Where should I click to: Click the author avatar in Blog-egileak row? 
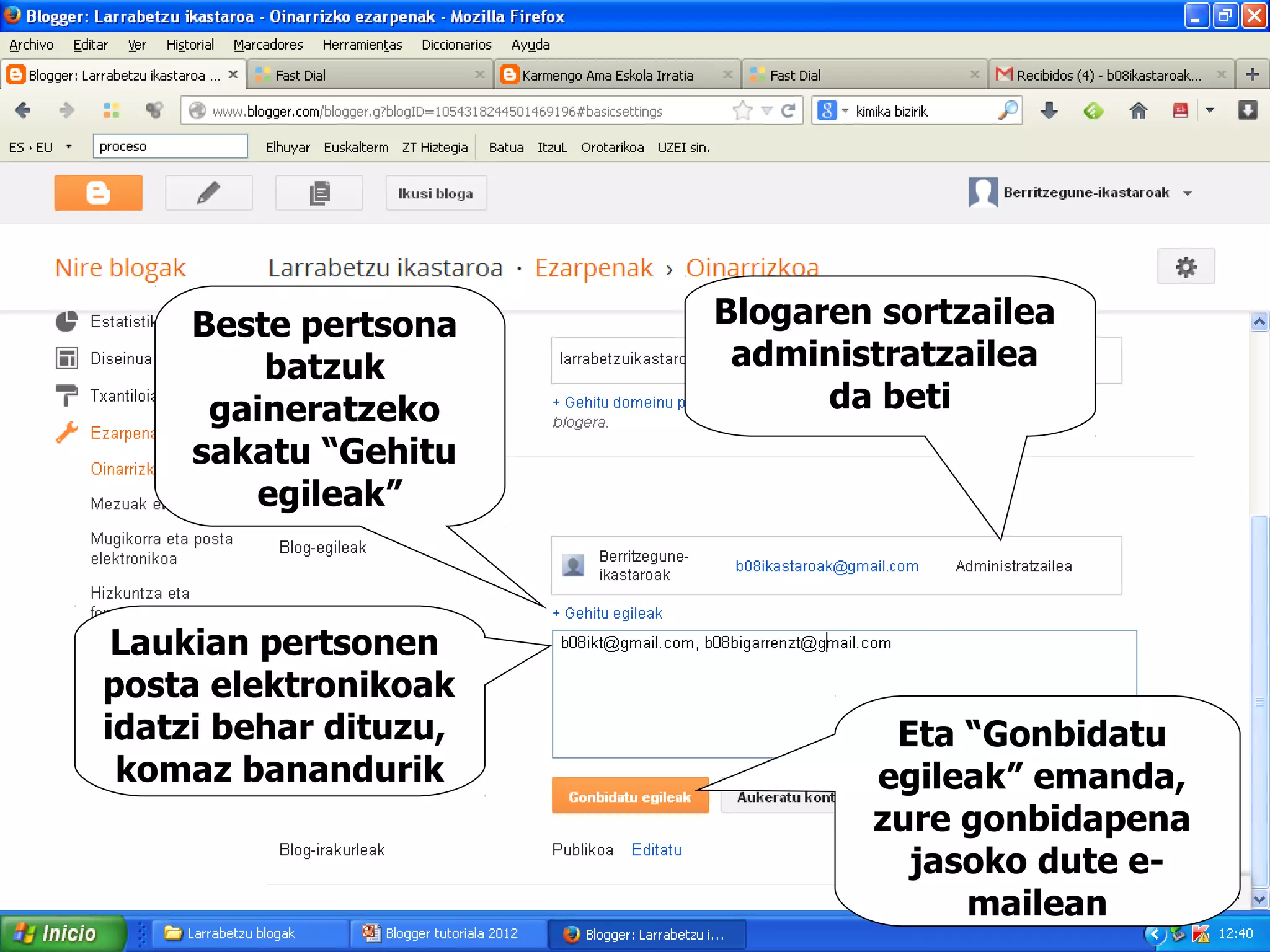(573, 565)
